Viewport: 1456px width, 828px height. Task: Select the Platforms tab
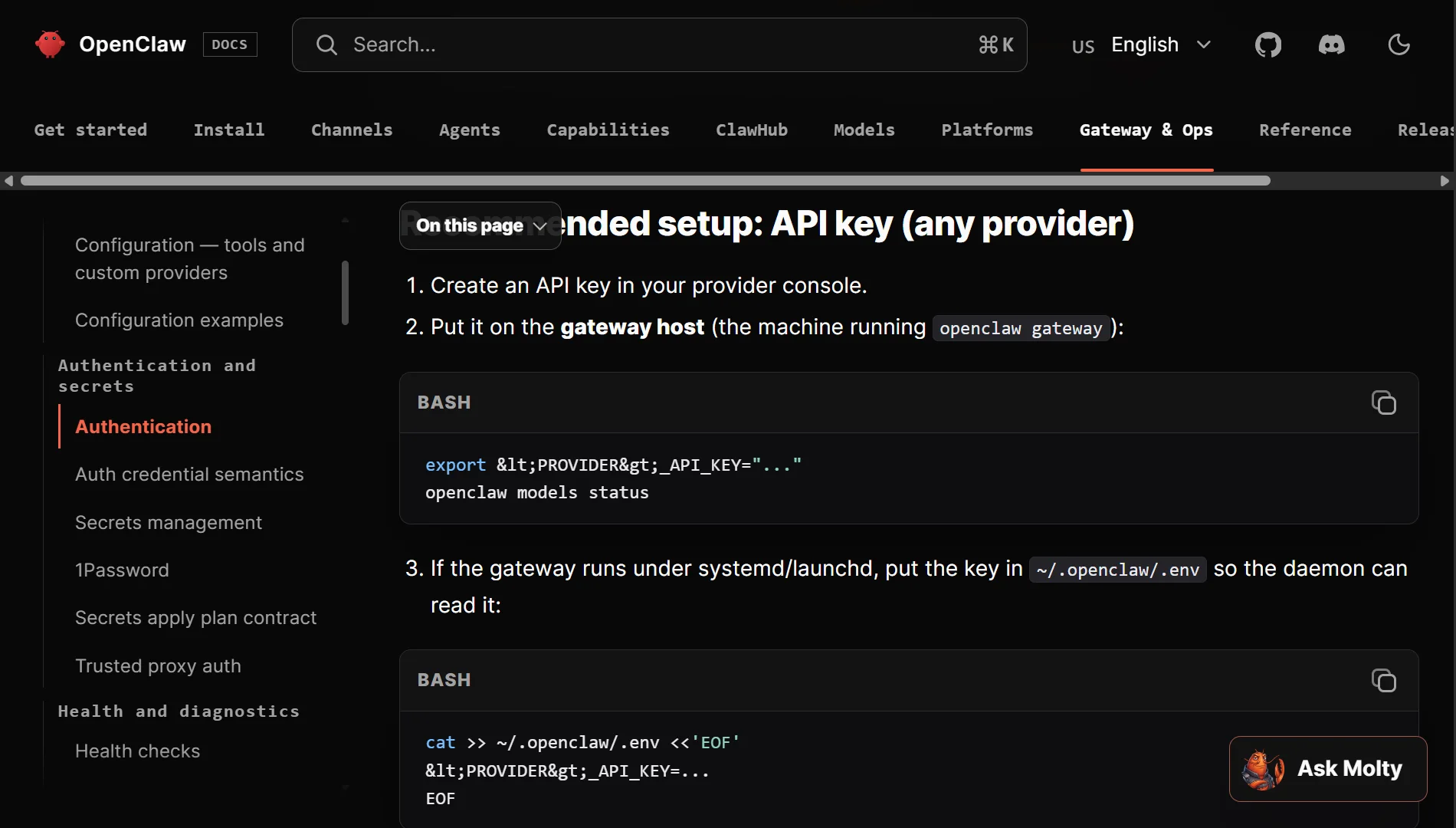987,130
